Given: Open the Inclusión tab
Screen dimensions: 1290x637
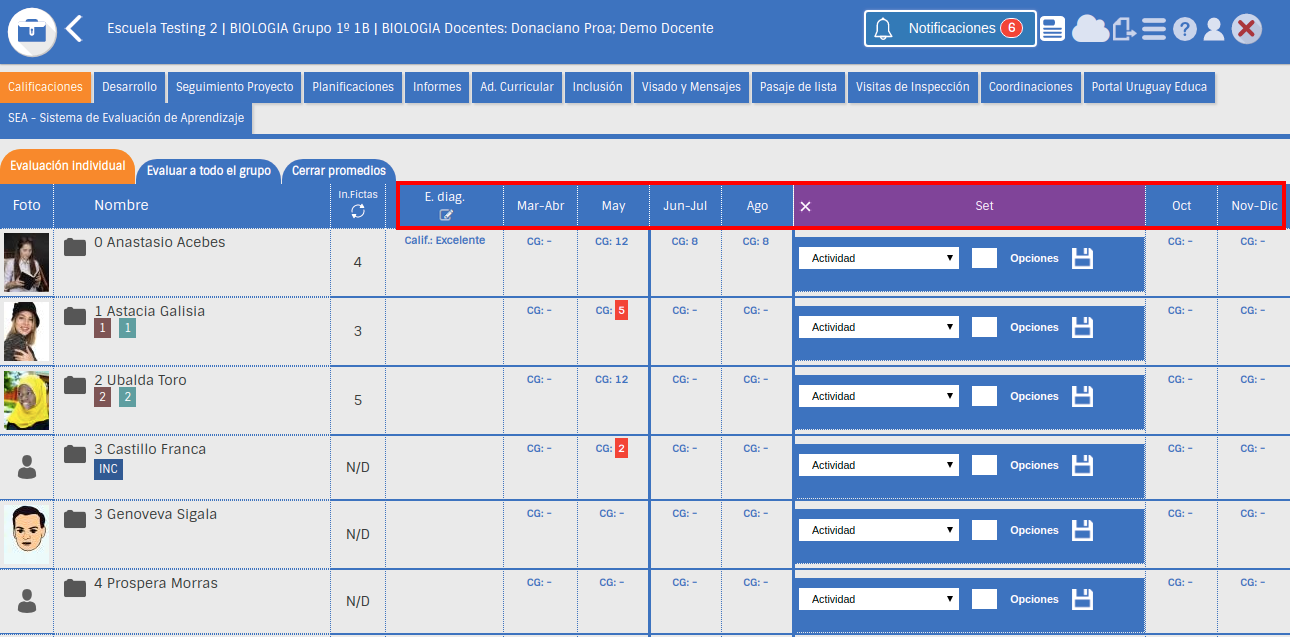Looking at the screenshot, I should point(598,87).
